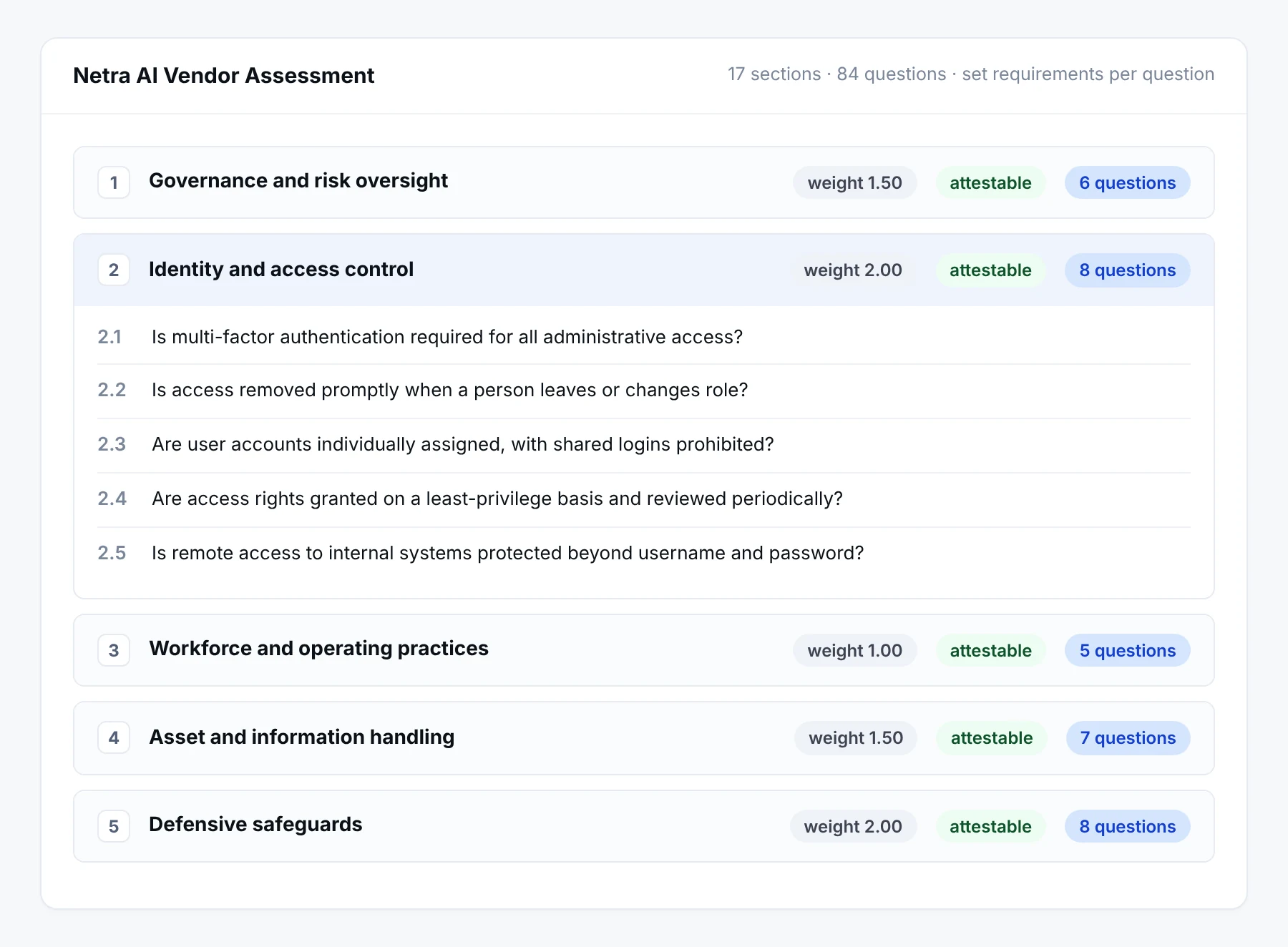Collapse the Identity and access control section
This screenshot has width=1288, height=947.
point(643,270)
